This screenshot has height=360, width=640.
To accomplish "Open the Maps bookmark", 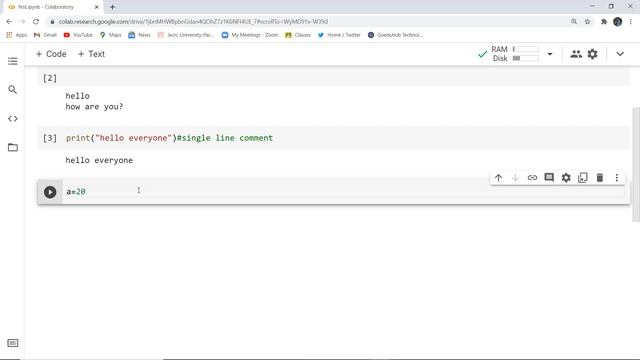I will (111, 35).
